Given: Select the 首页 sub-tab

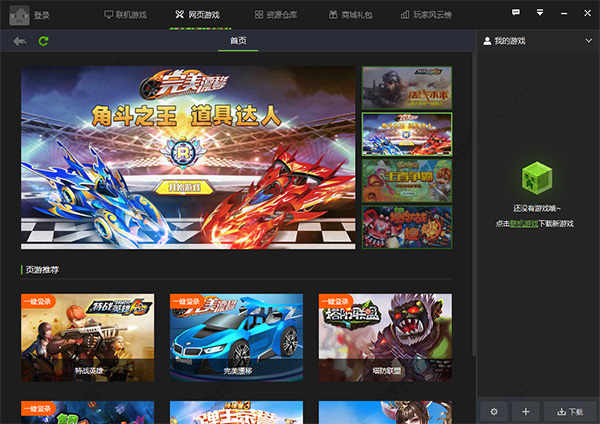Looking at the screenshot, I should click(238, 41).
